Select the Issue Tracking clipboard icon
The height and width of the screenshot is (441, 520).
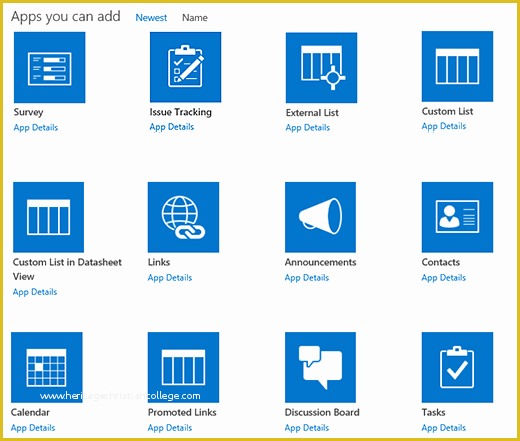point(185,67)
